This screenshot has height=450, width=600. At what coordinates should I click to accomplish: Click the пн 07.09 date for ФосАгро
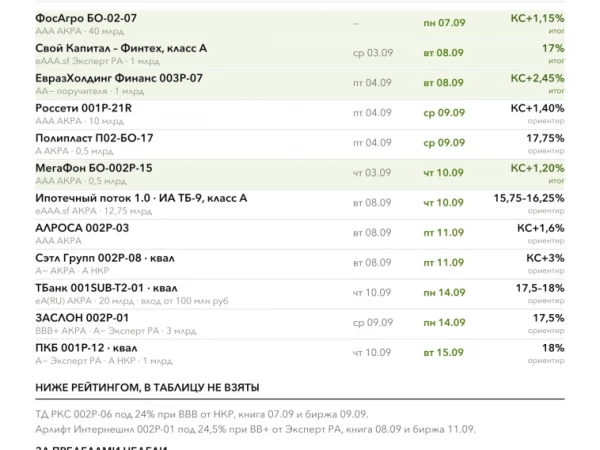point(444,23)
